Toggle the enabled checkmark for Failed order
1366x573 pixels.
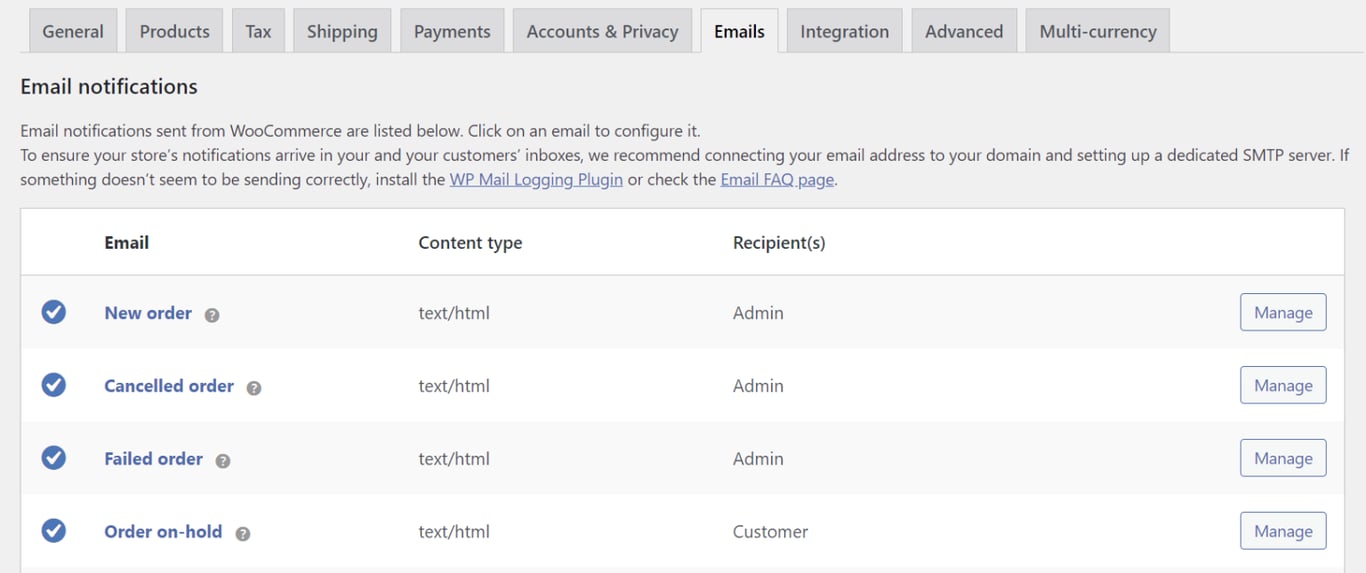(x=54, y=458)
